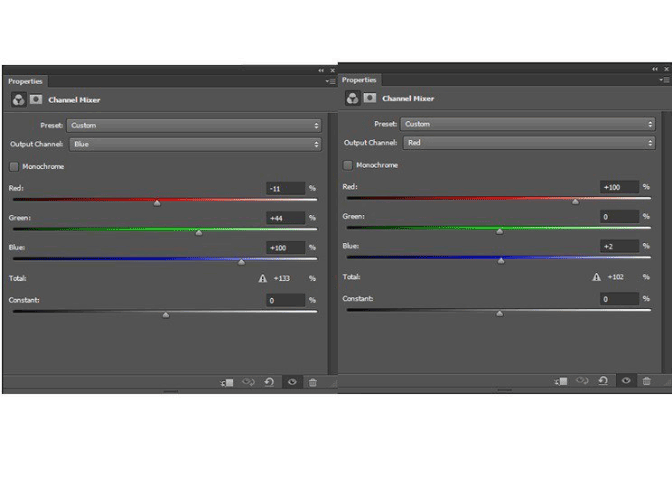Click Green slider handle in right panel

point(500,231)
